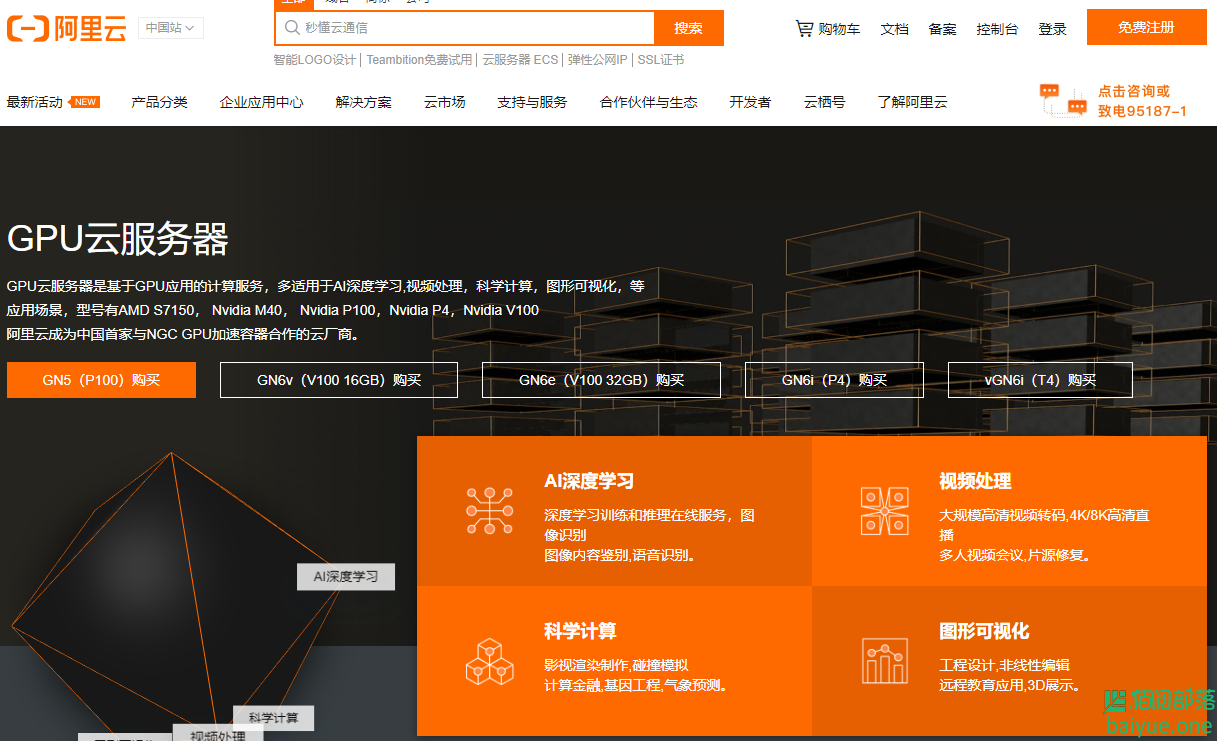Open the 企业应用中心 menu
Image resolution: width=1217 pixels, height=741 pixels.
click(262, 102)
